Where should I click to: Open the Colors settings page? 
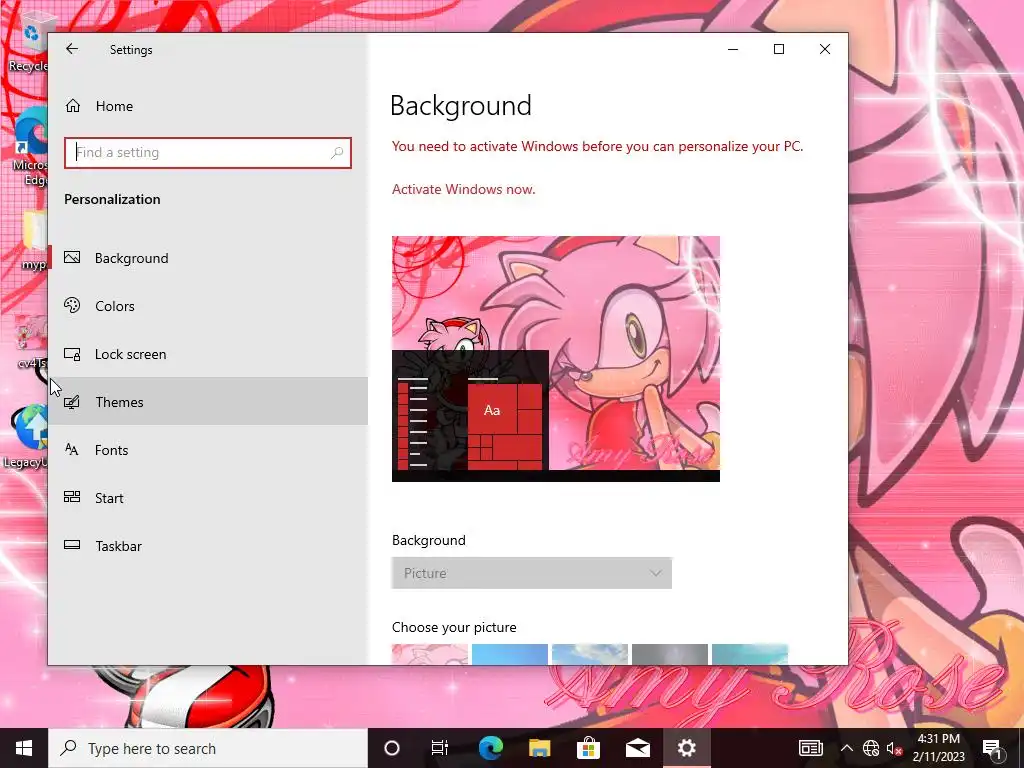(x=208, y=306)
